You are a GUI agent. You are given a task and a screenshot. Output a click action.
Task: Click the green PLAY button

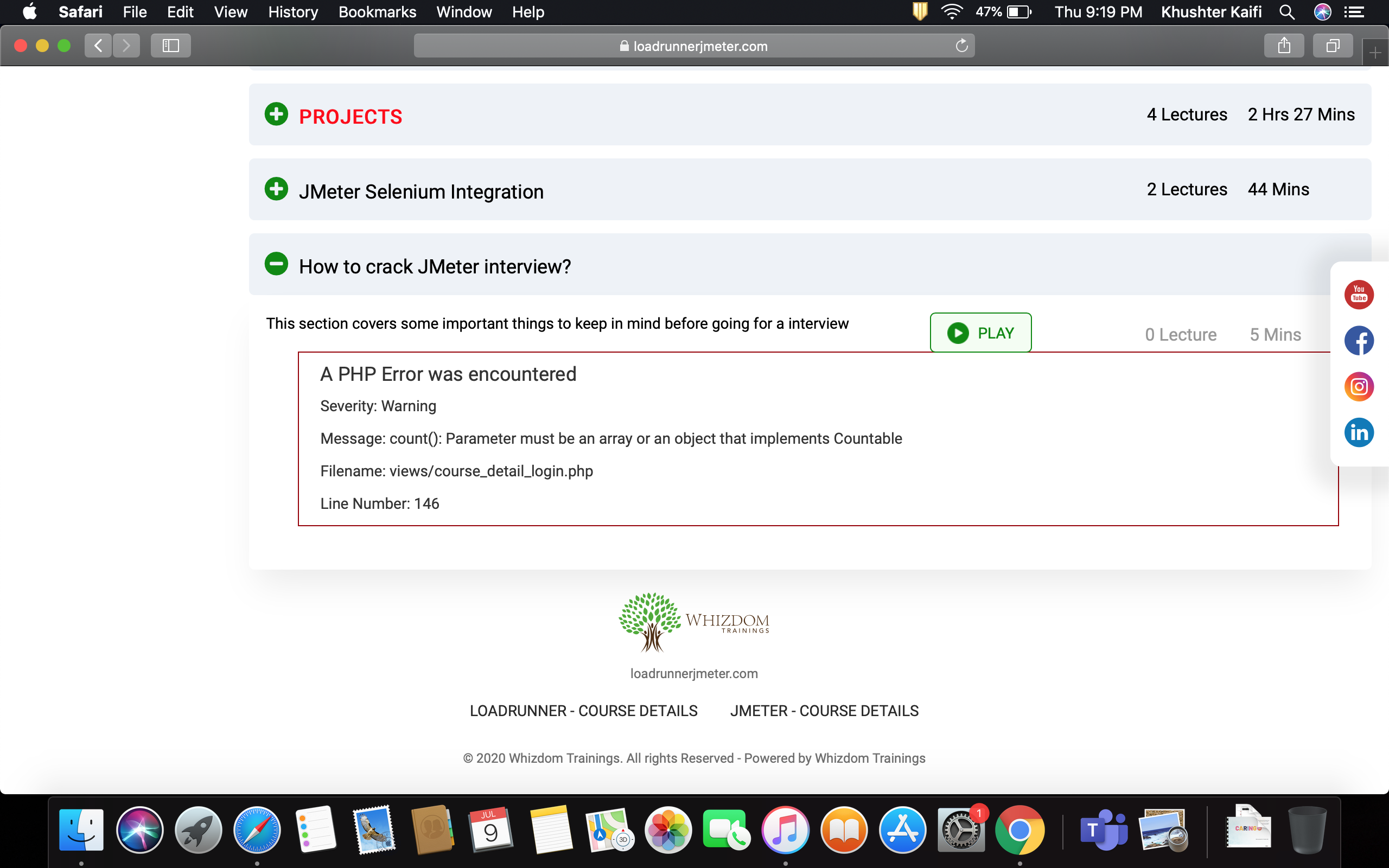tap(980, 333)
